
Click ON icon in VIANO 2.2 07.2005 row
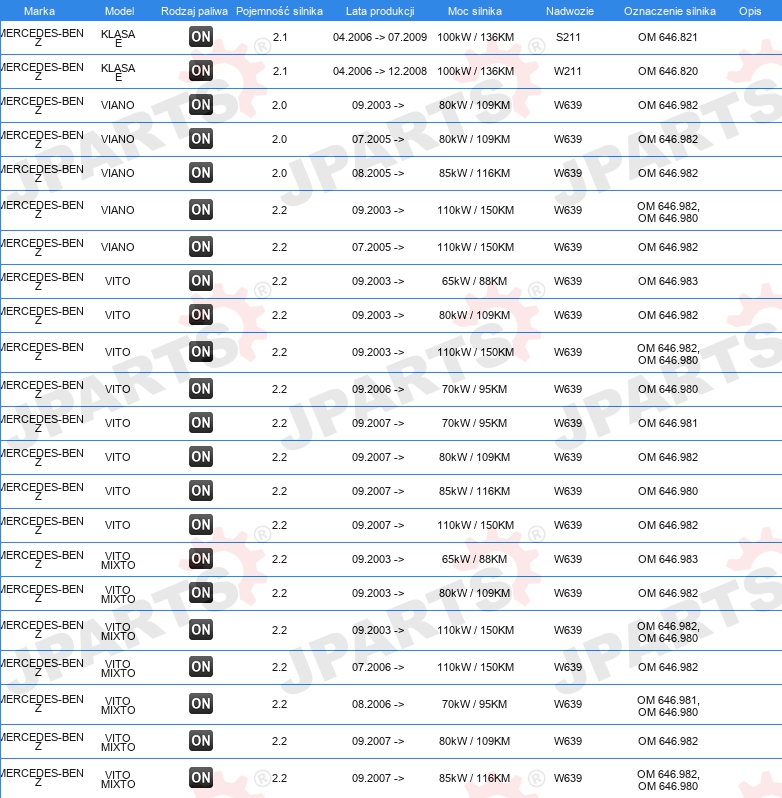tap(200, 247)
